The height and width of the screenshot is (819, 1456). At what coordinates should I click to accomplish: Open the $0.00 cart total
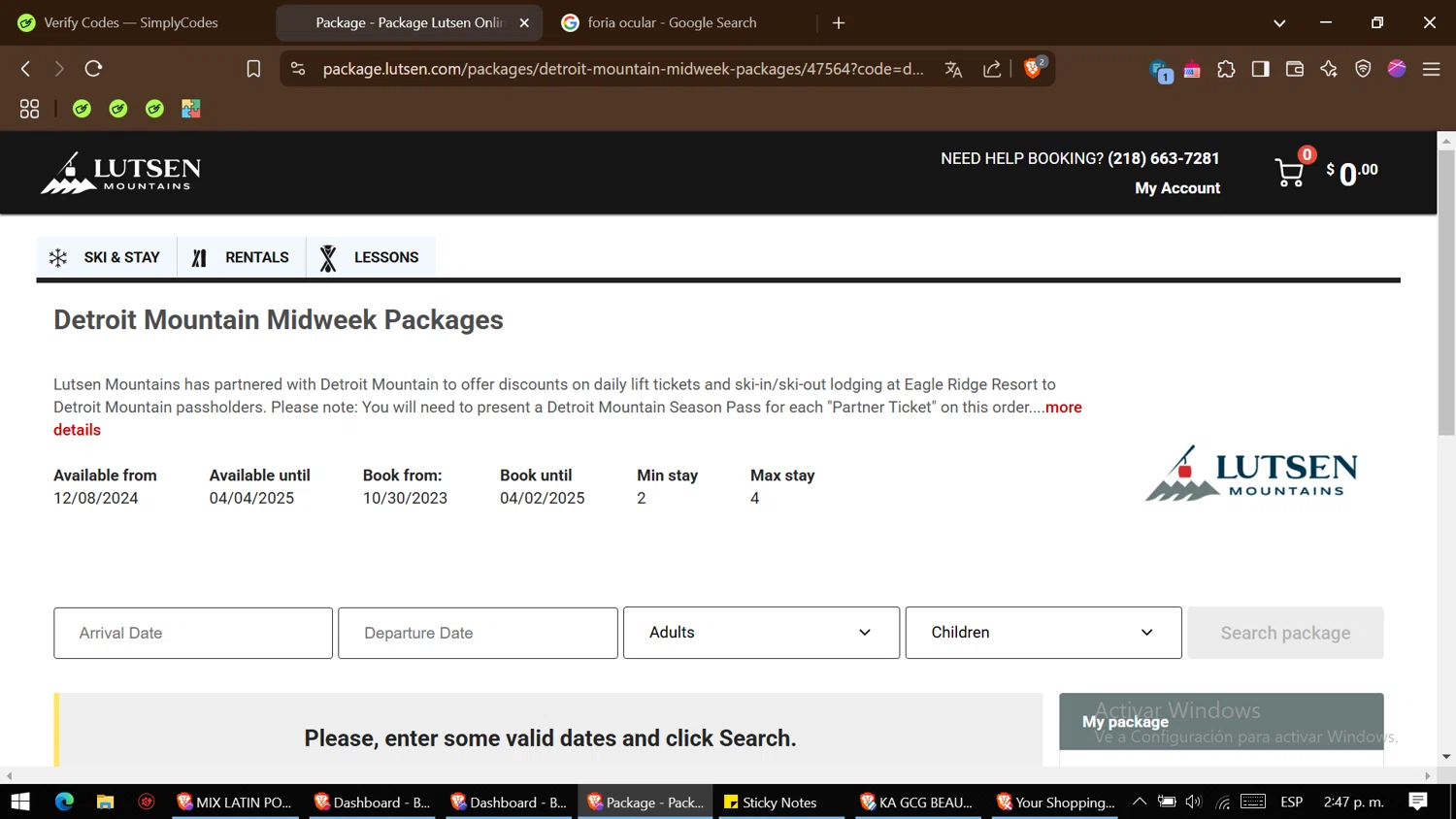1352,173
